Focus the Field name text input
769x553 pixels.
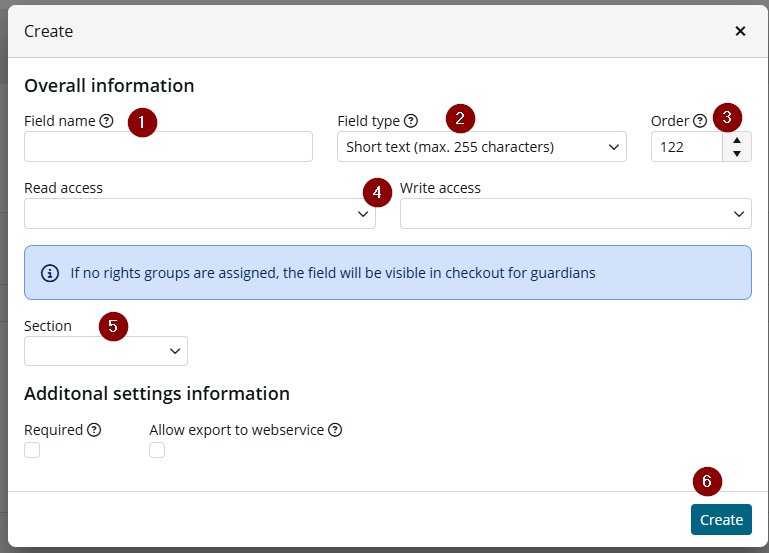(x=168, y=147)
